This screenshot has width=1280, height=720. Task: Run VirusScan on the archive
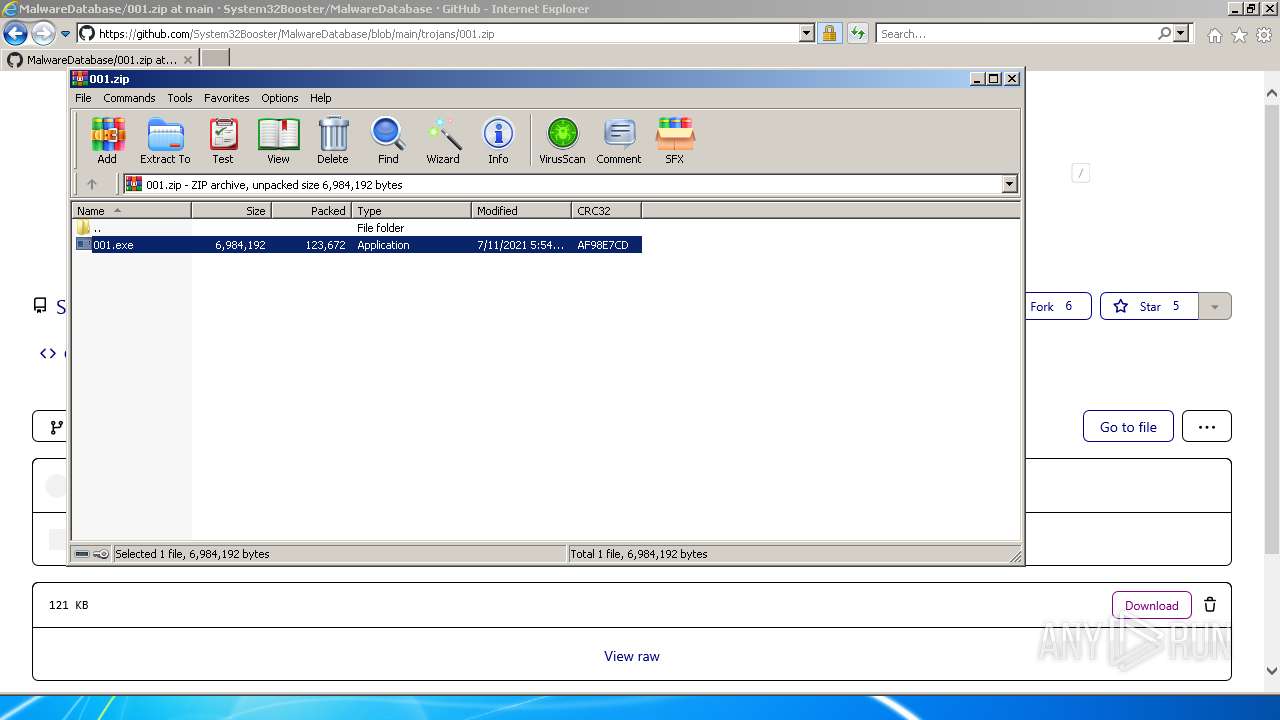point(562,140)
